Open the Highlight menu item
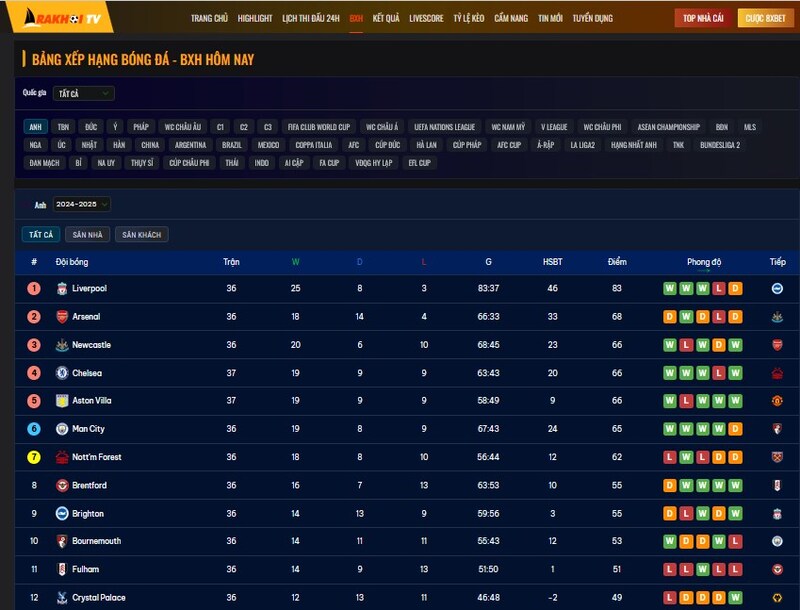 255,18
